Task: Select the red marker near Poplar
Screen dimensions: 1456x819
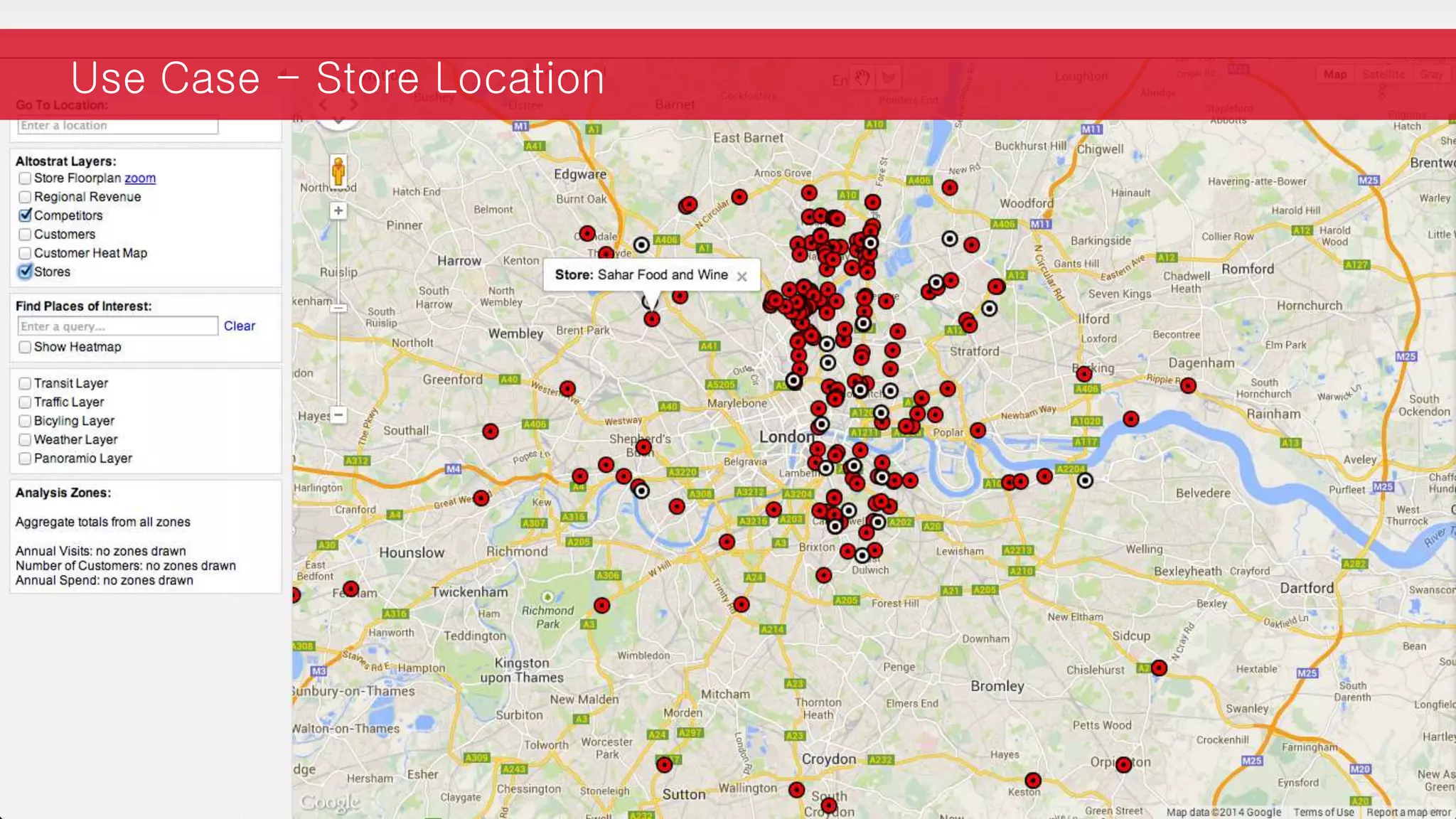Action: tap(978, 430)
